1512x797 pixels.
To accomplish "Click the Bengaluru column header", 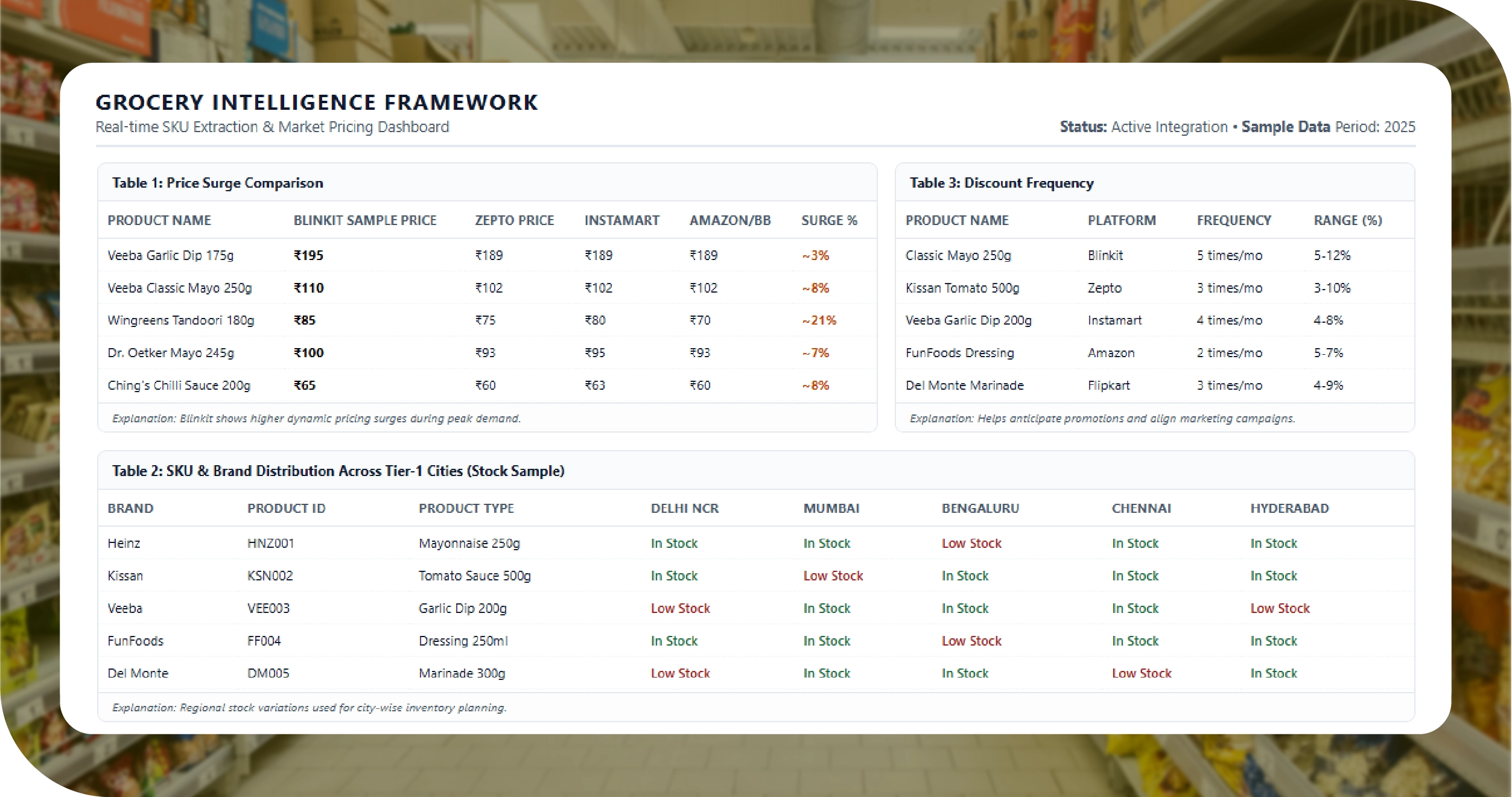I will tap(980, 508).
